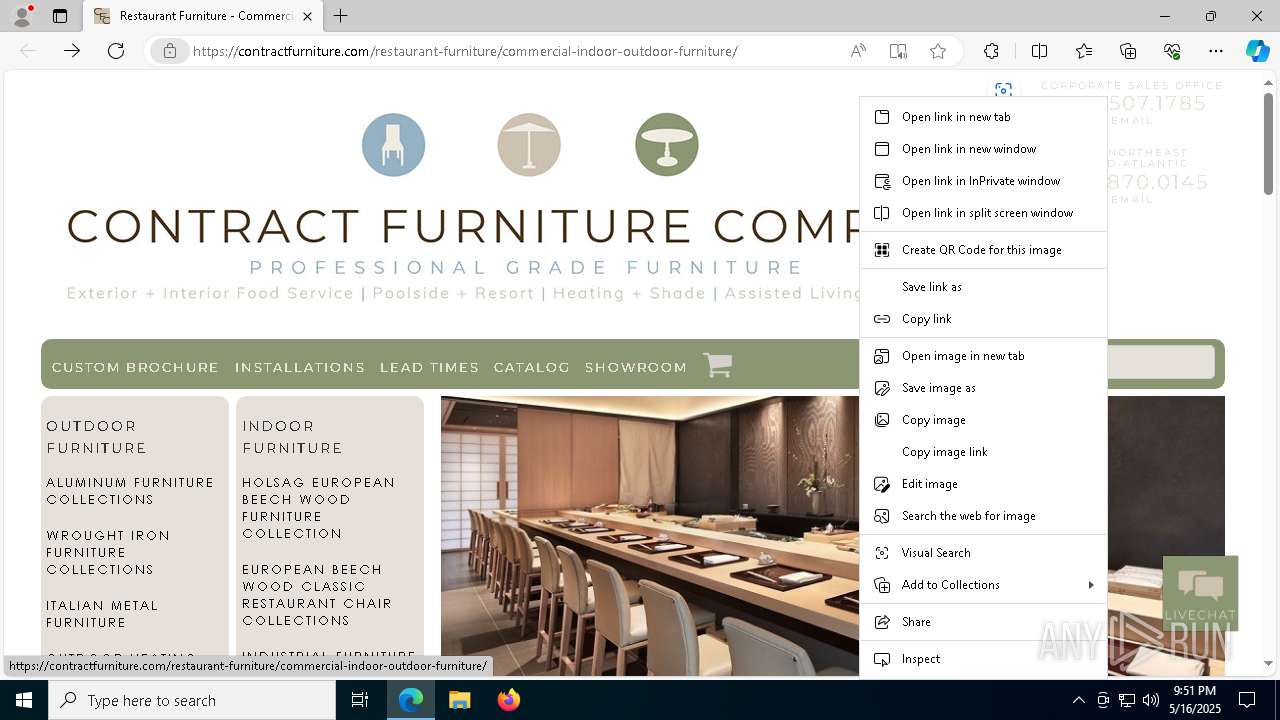Select Open image in new tab
Viewport: 1280px width, 720px height.
point(983,356)
